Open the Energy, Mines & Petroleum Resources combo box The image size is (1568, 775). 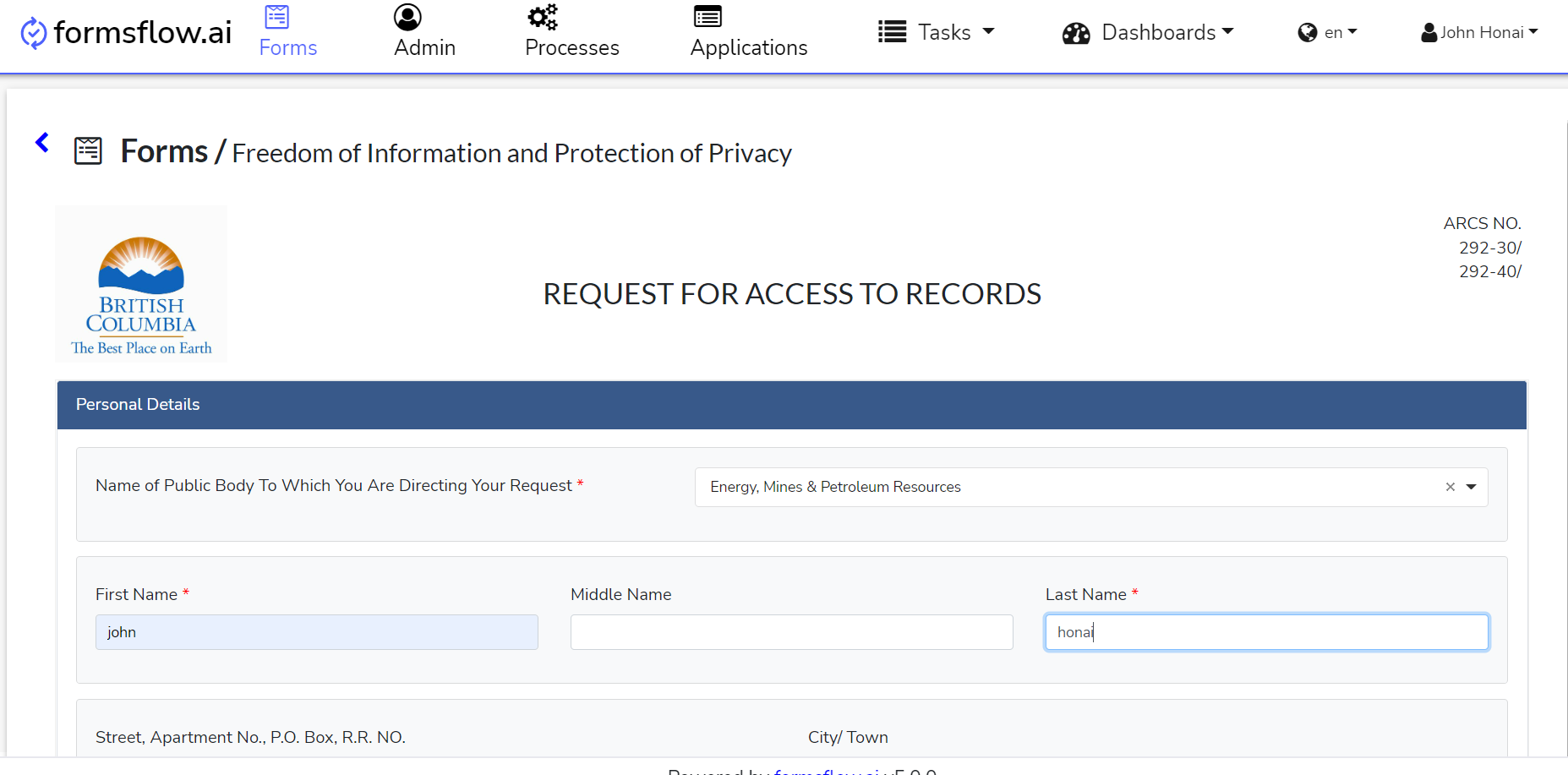pyautogui.click(x=1091, y=487)
